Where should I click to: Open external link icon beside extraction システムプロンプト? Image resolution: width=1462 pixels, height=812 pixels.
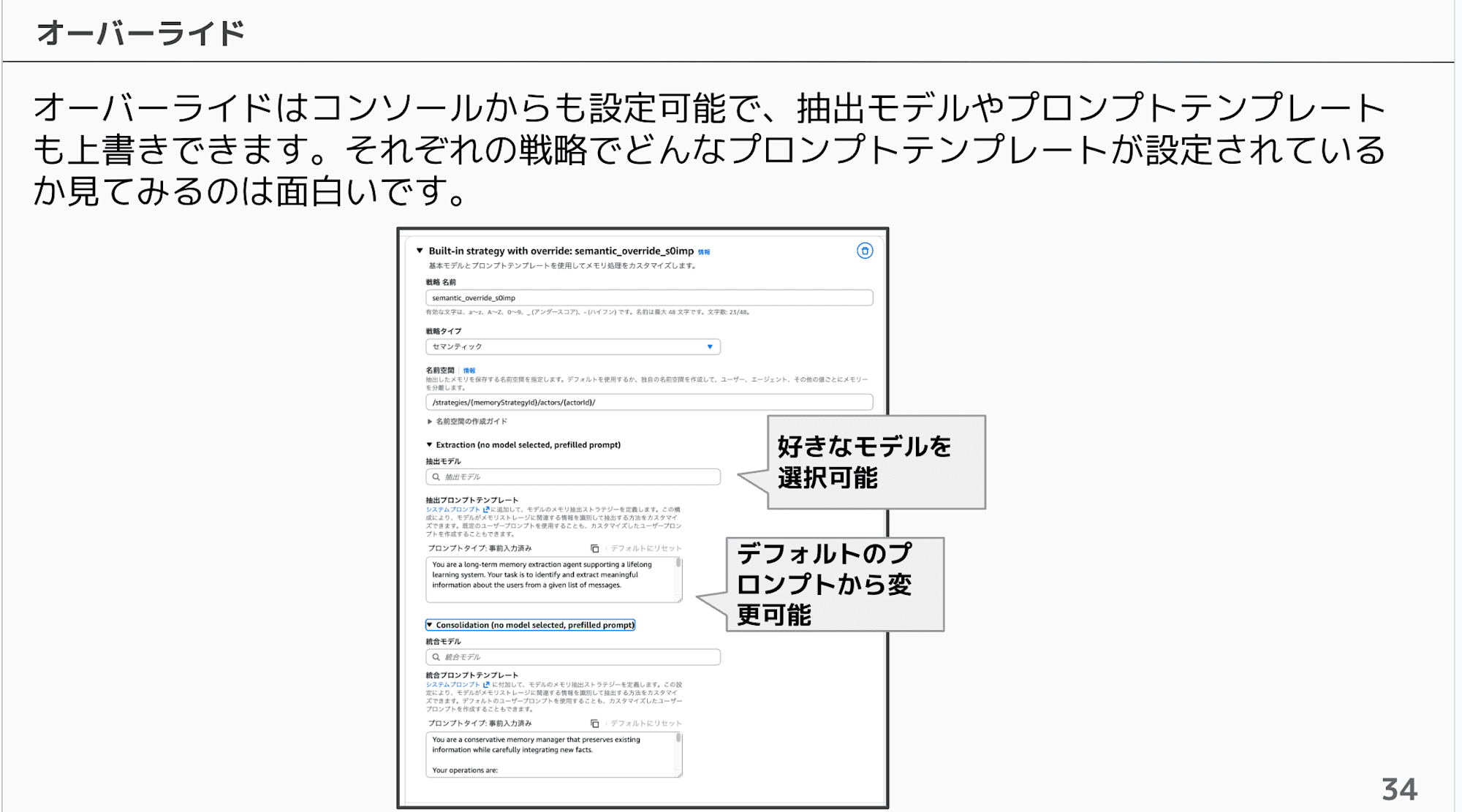[486, 509]
